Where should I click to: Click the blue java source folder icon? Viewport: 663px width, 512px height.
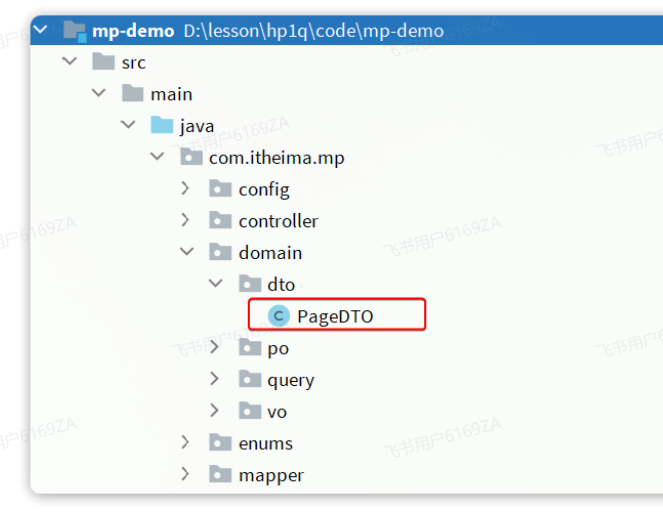(x=161, y=126)
